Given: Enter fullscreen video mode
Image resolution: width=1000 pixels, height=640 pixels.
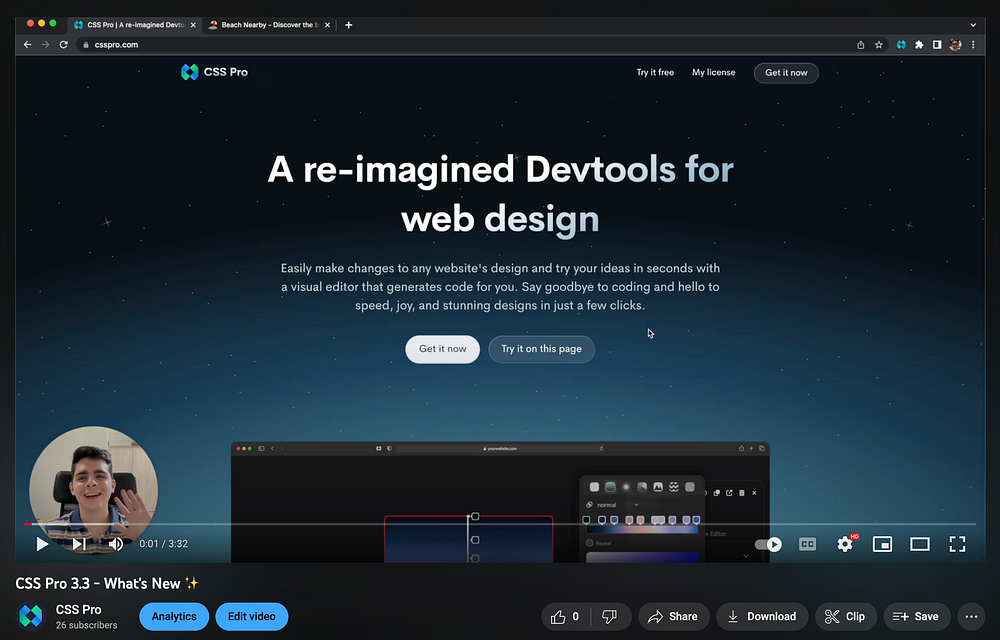Looking at the screenshot, I should point(957,544).
